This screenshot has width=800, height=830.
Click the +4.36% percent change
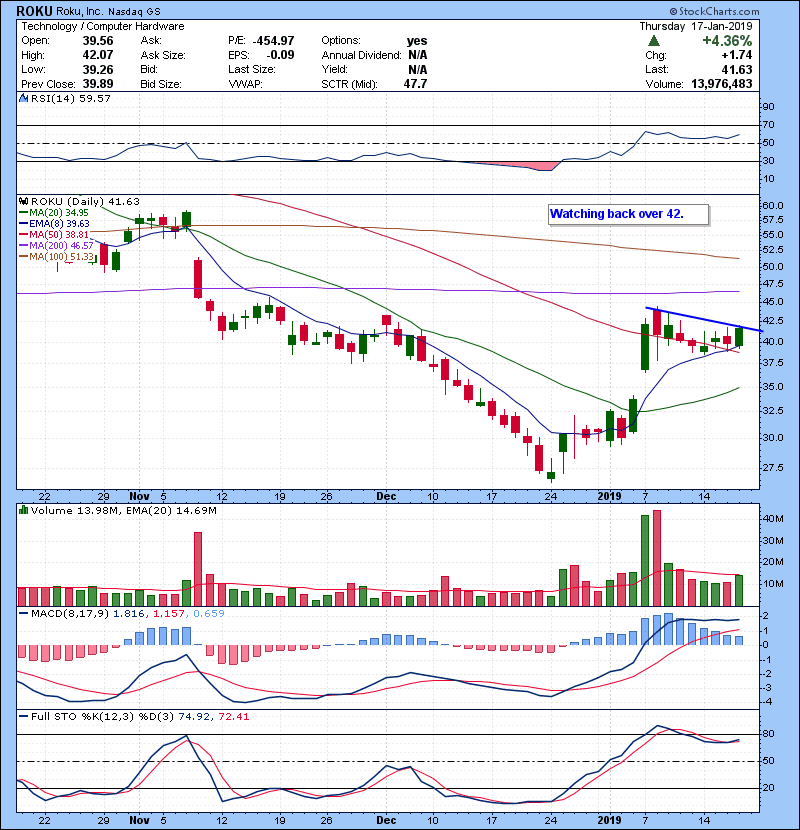727,41
